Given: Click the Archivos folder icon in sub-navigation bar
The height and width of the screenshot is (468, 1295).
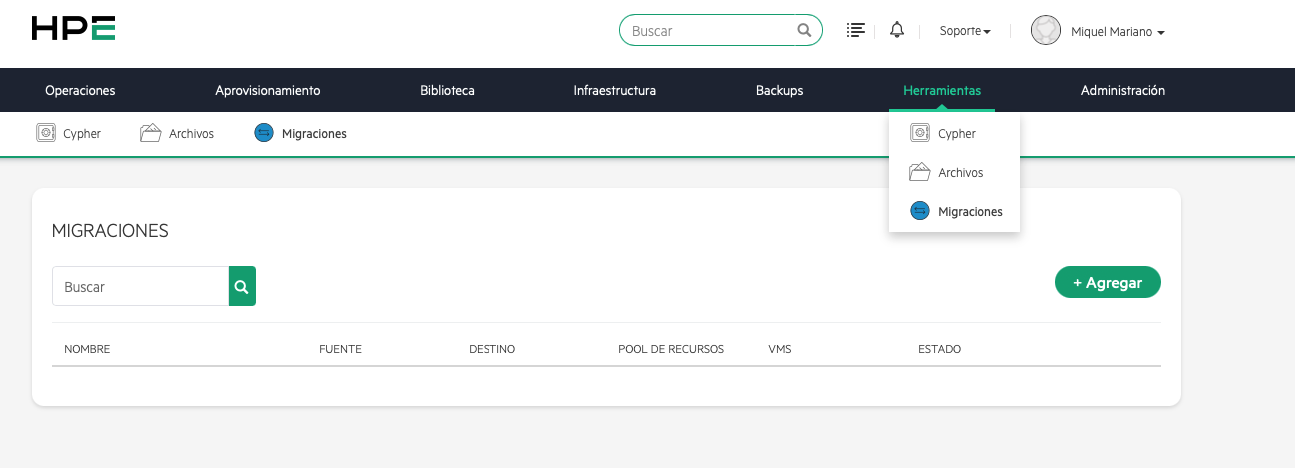Looking at the screenshot, I should [151, 133].
